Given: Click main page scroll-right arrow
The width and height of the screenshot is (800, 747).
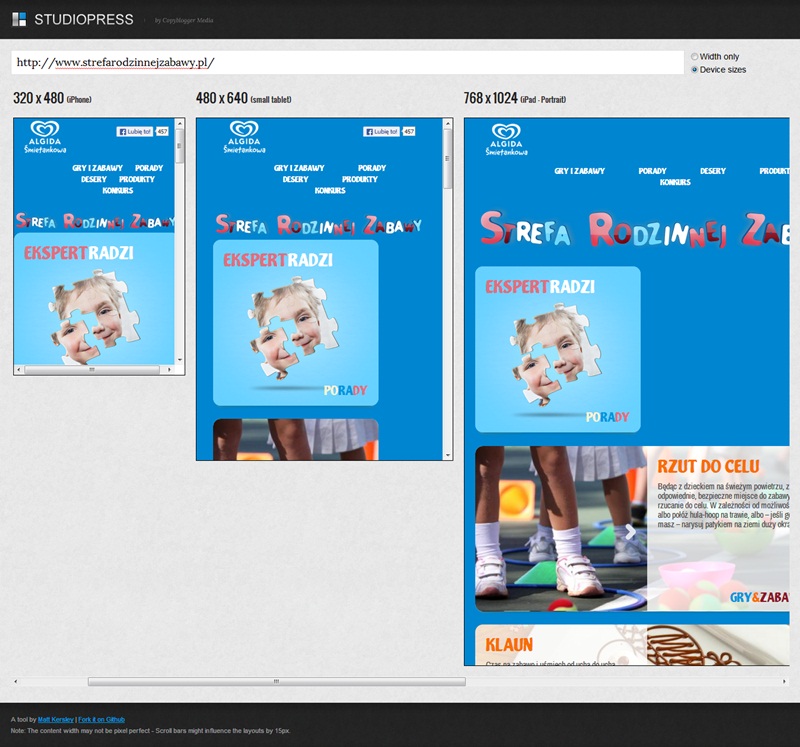Looking at the screenshot, I should 784,681.
